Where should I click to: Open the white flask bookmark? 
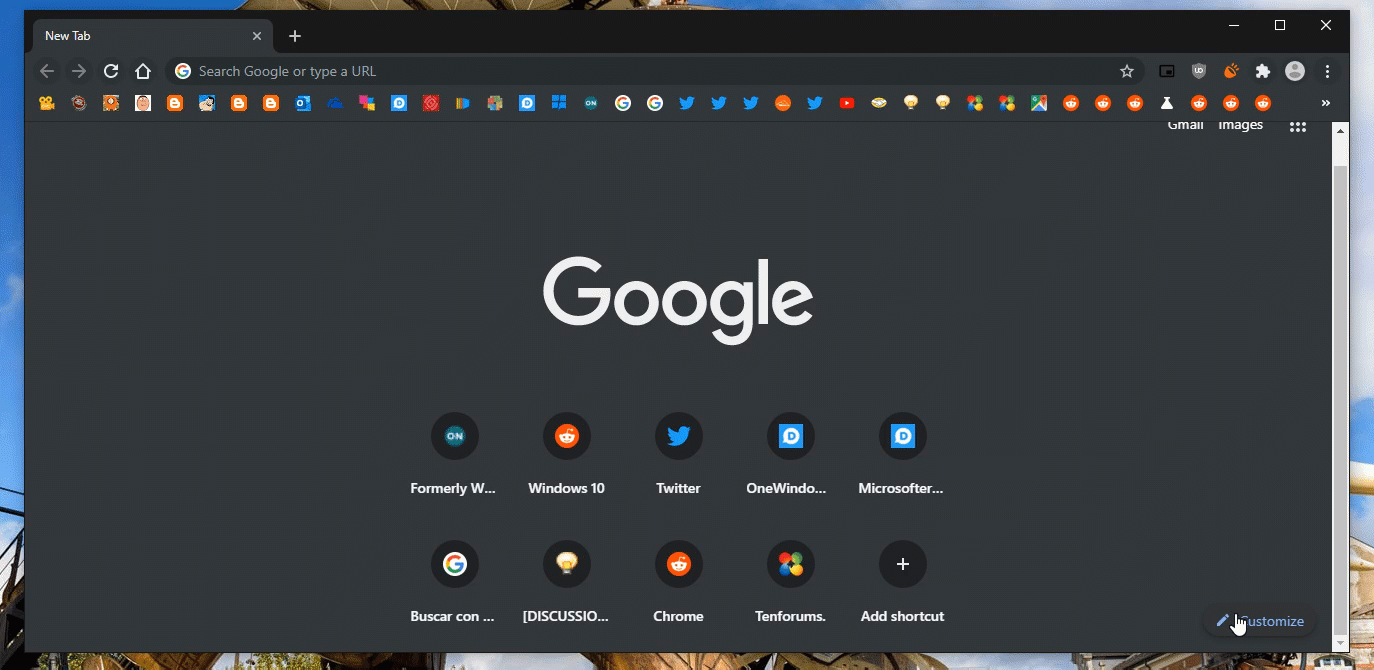(1167, 103)
